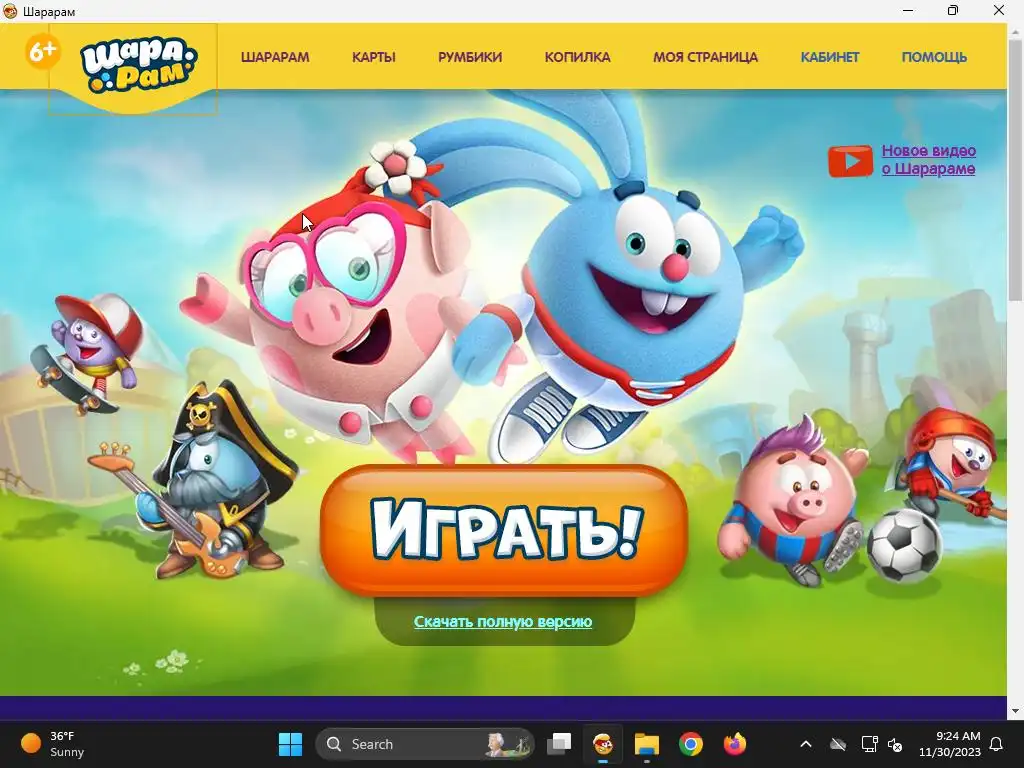Open Task View on taskbar
Viewport: 1024px width, 768px height.
(x=559, y=744)
